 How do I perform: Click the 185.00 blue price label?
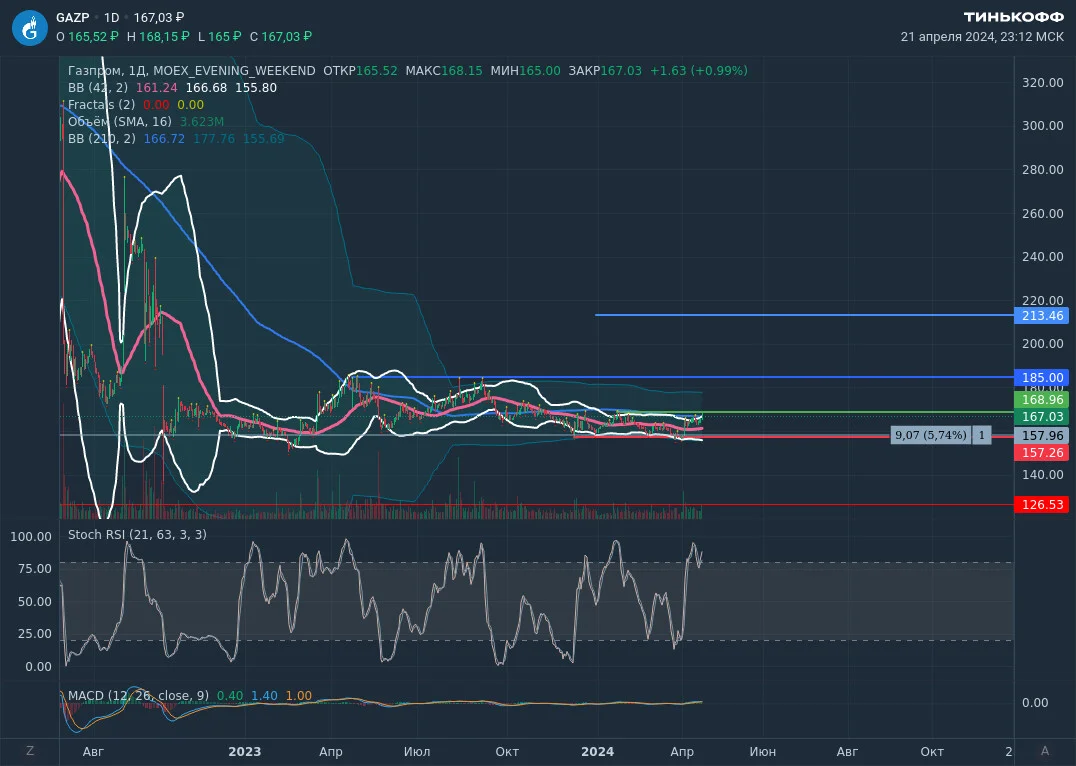(1042, 378)
